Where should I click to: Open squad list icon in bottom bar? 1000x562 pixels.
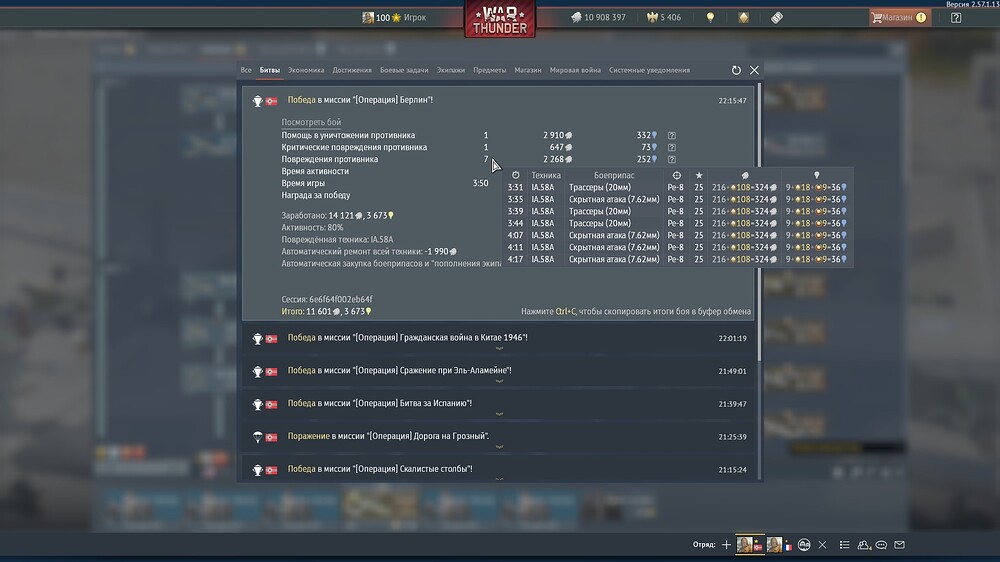click(844, 545)
